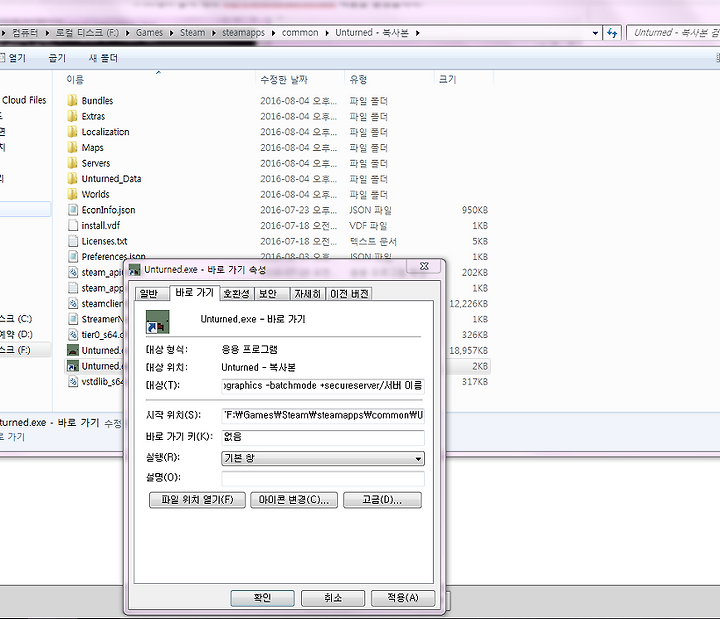Screen dimensions: 720x619
Task: Select the steam_api dll file icon
Action: (73, 272)
